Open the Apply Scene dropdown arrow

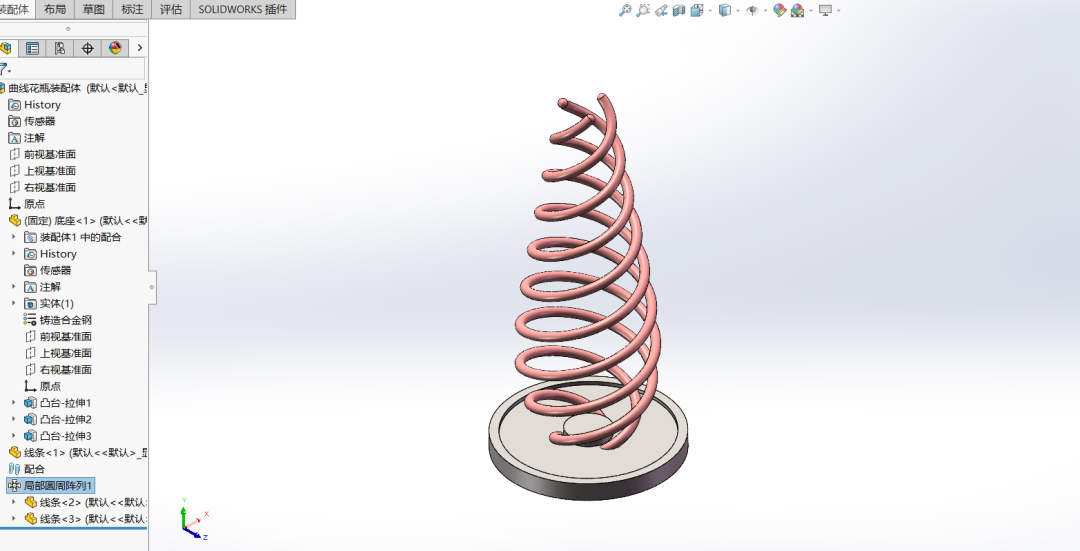(x=811, y=11)
